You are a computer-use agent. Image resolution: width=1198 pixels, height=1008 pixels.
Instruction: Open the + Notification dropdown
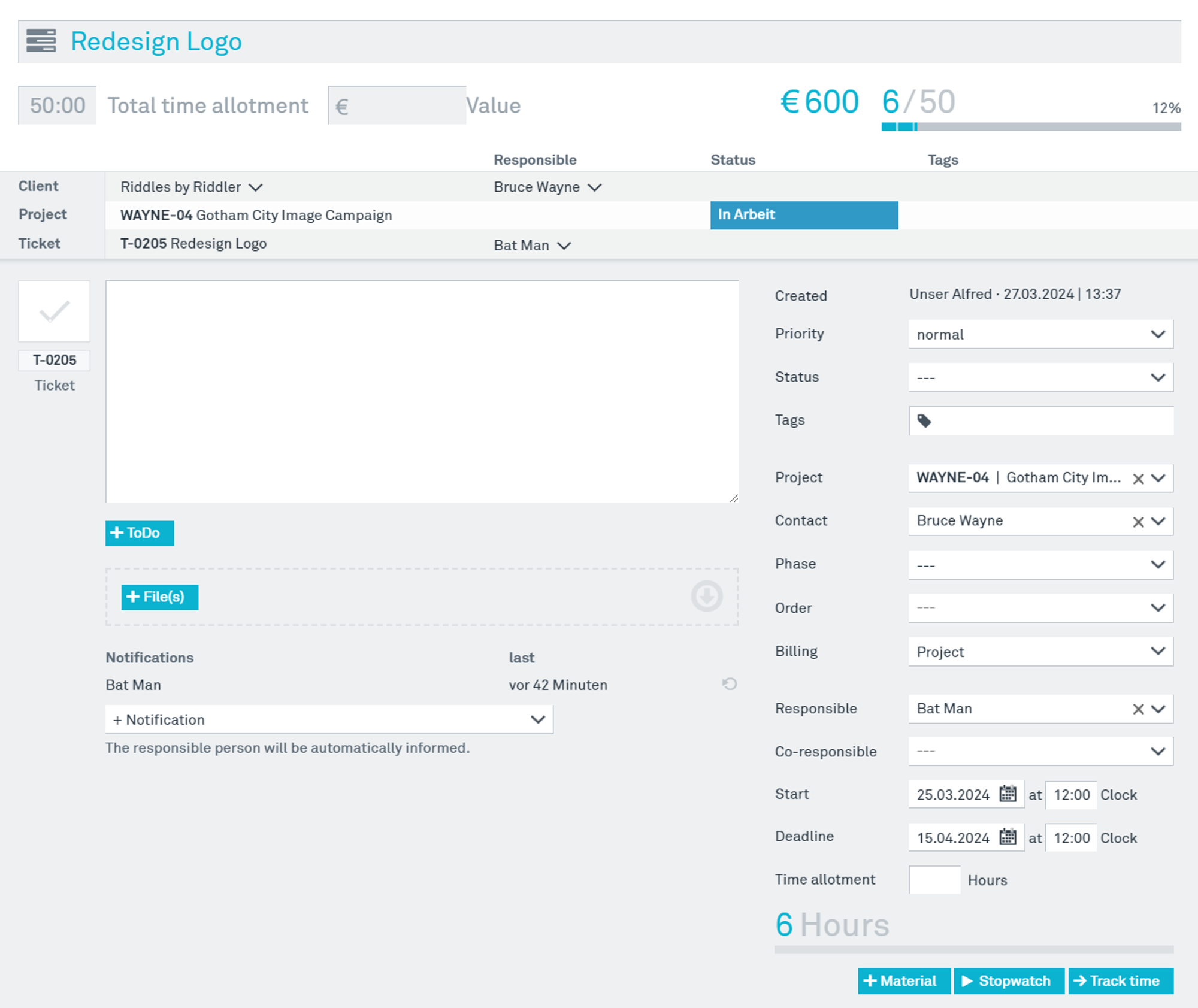tap(329, 719)
